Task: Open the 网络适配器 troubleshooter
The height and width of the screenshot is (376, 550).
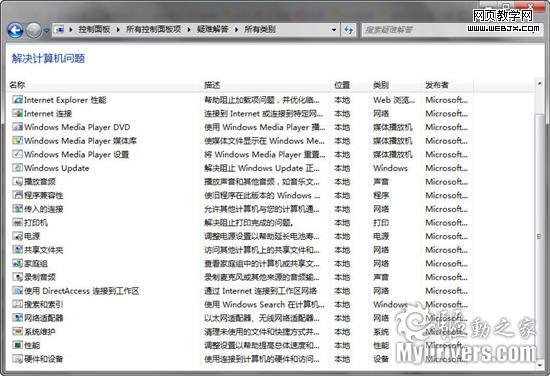Action: coord(43,318)
